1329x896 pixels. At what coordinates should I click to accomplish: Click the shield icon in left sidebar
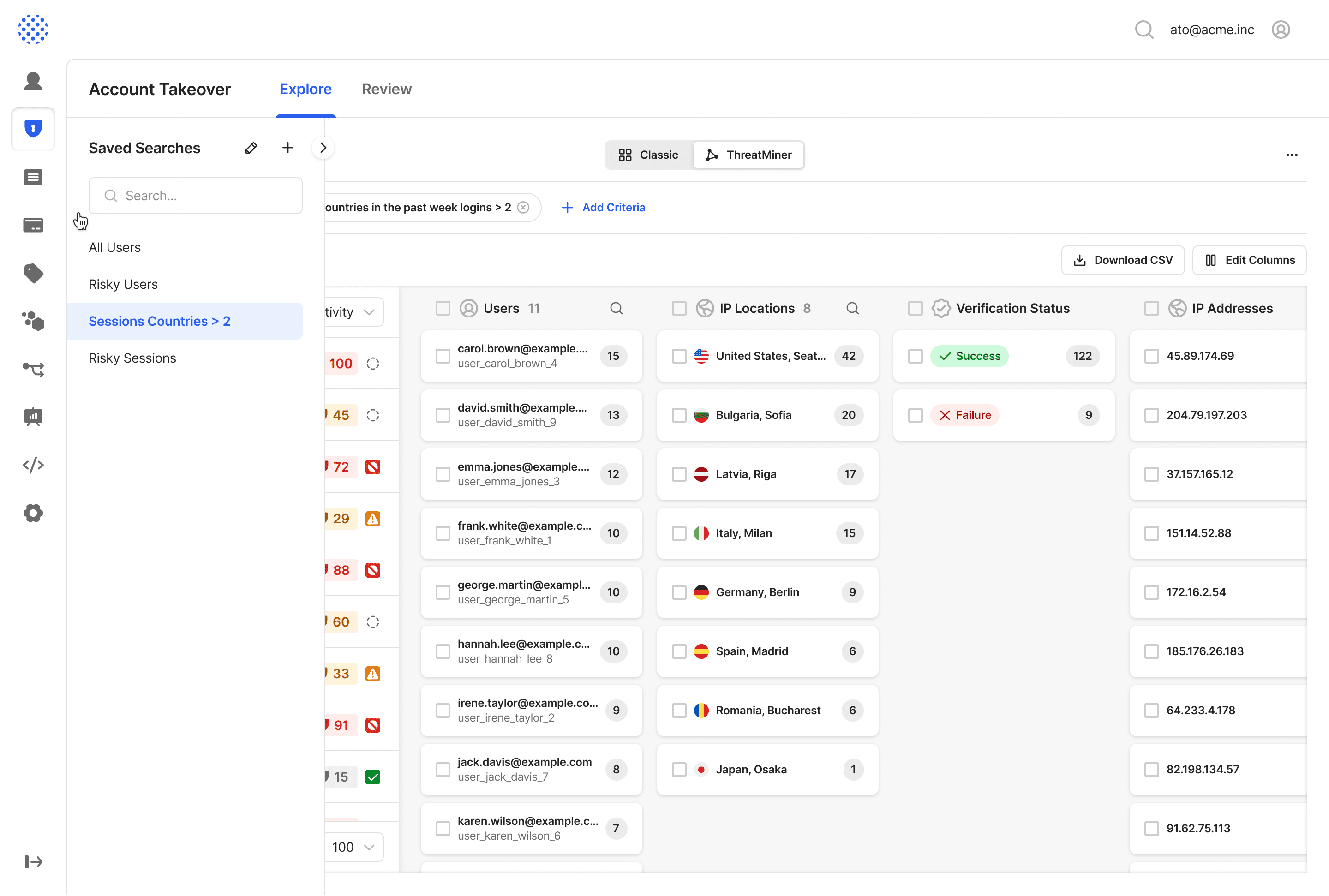(x=33, y=129)
